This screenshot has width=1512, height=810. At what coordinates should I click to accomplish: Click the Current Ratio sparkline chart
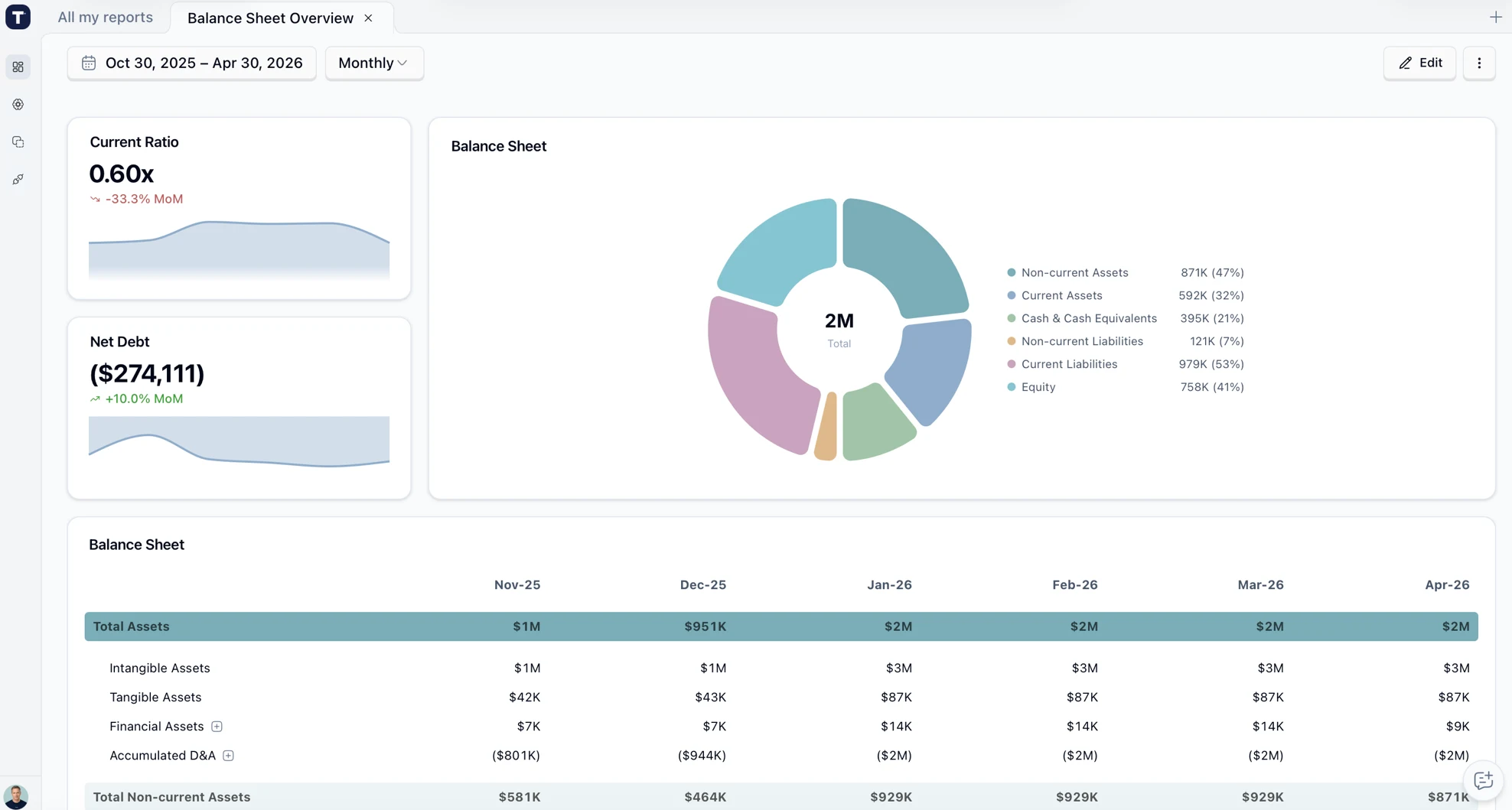click(239, 250)
